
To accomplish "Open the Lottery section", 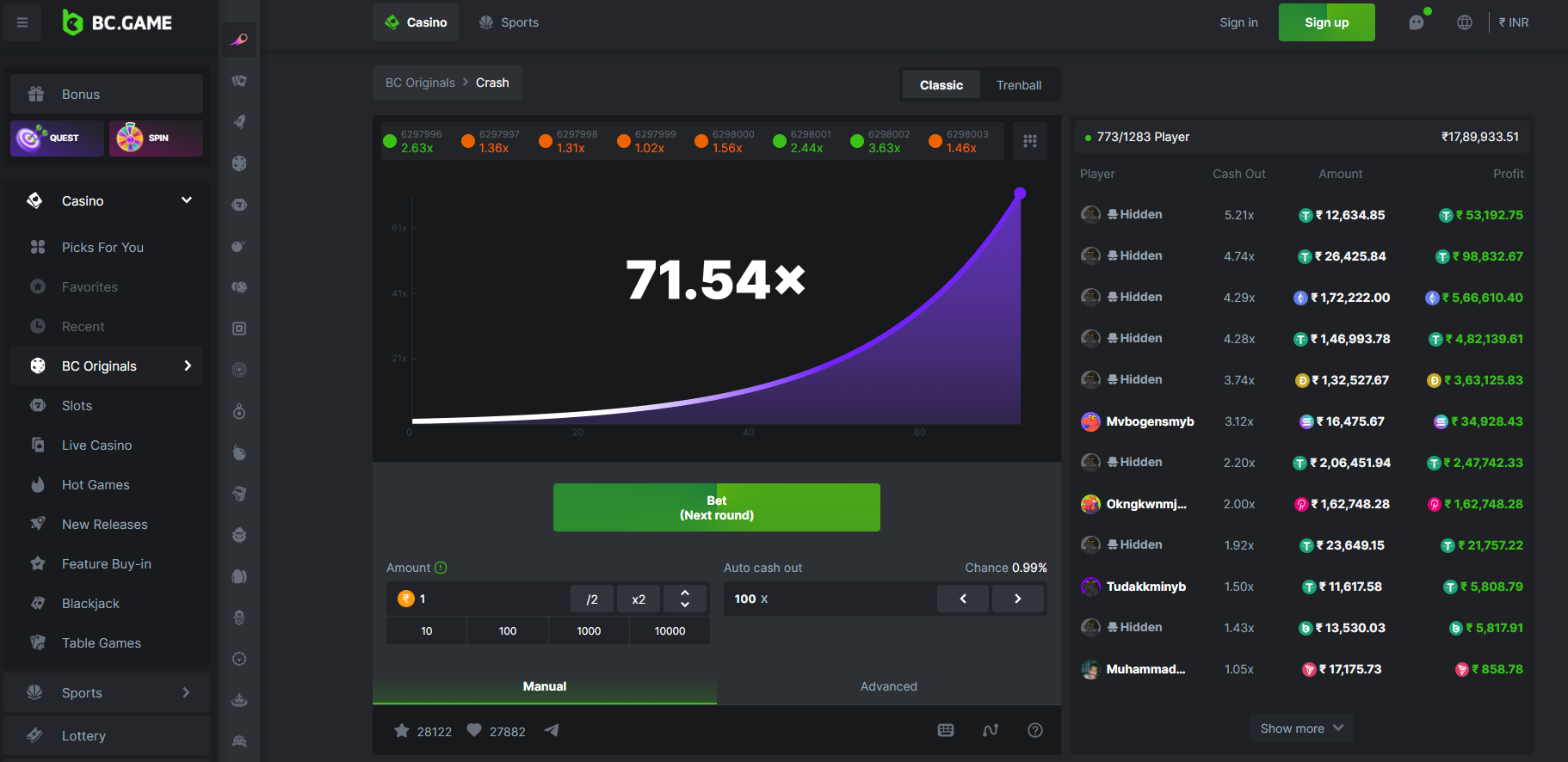I will 107,735.
